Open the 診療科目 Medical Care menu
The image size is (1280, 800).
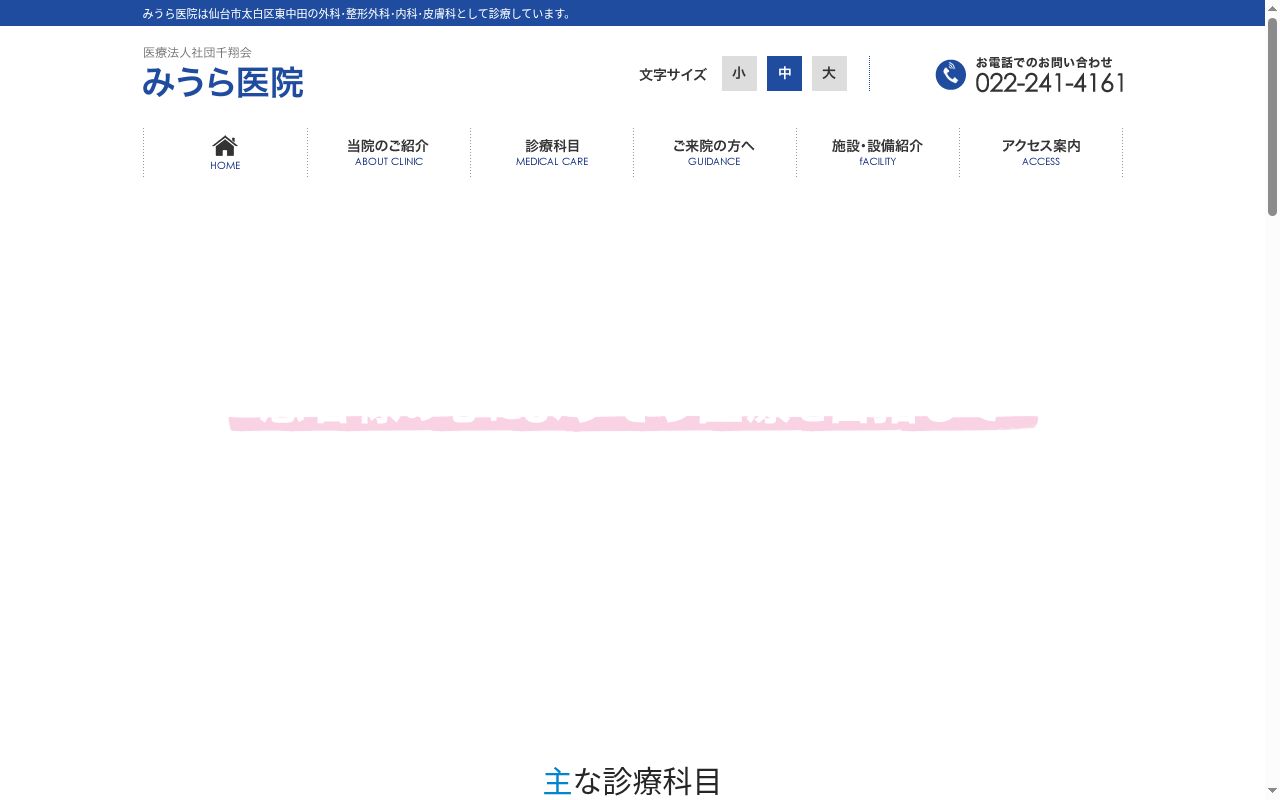pyautogui.click(x=552, y=153)
